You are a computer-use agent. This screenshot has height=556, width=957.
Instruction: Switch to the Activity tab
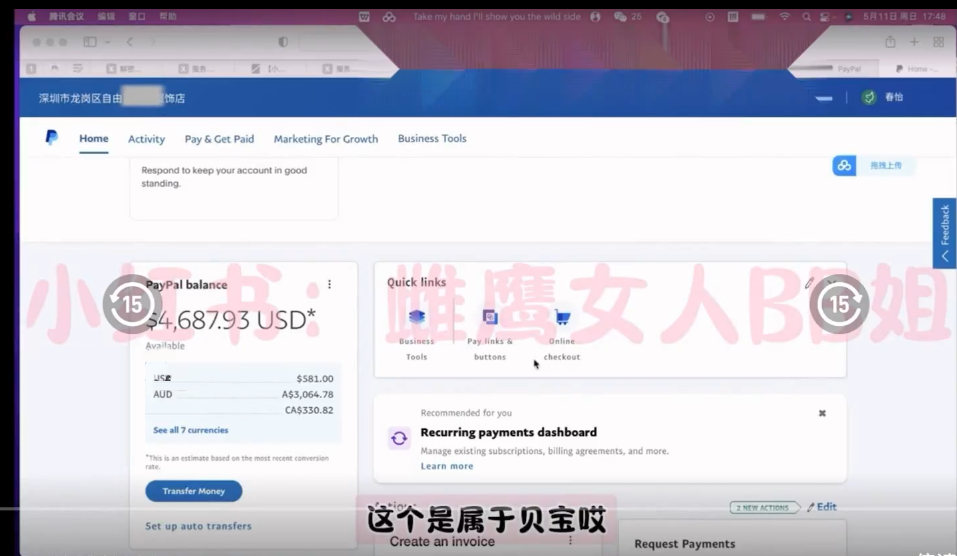point(146,139)
